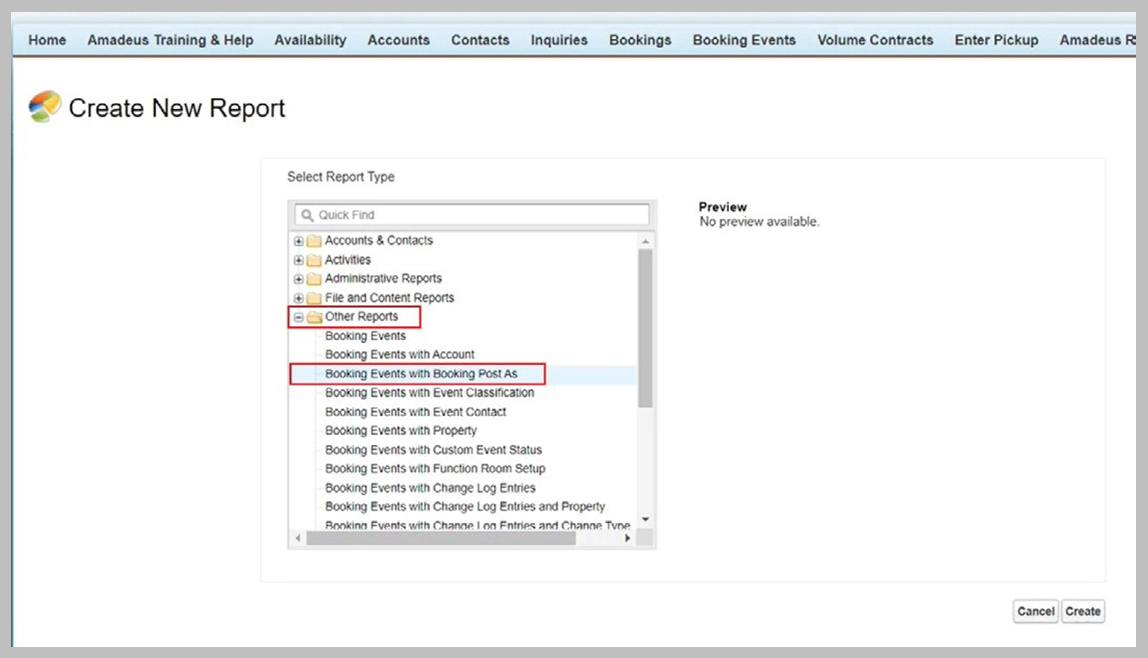
Task: Select File and Content Reports label
Action: (390, 297)
